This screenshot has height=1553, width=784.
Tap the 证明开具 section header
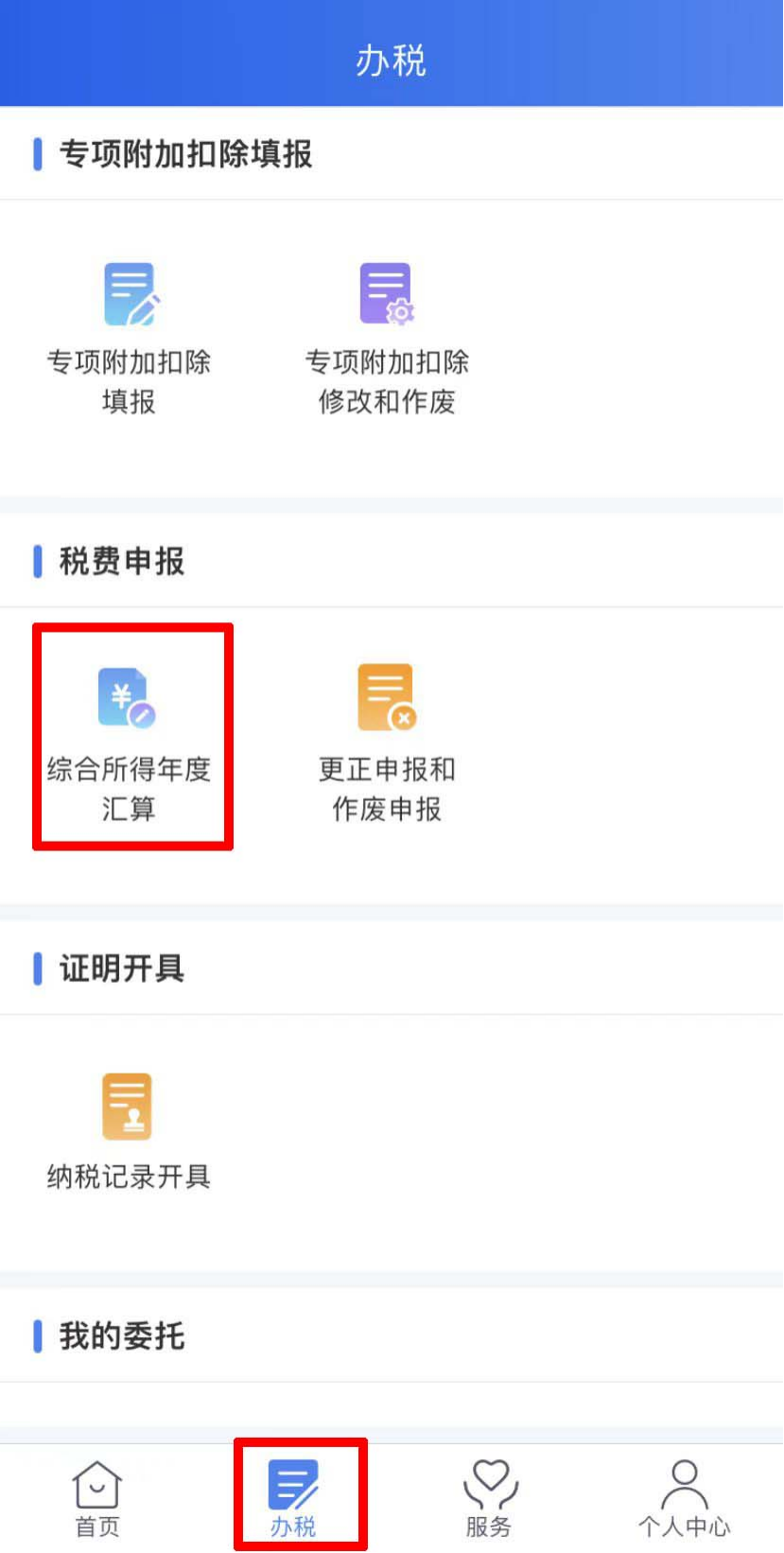[x=122, y=968]
